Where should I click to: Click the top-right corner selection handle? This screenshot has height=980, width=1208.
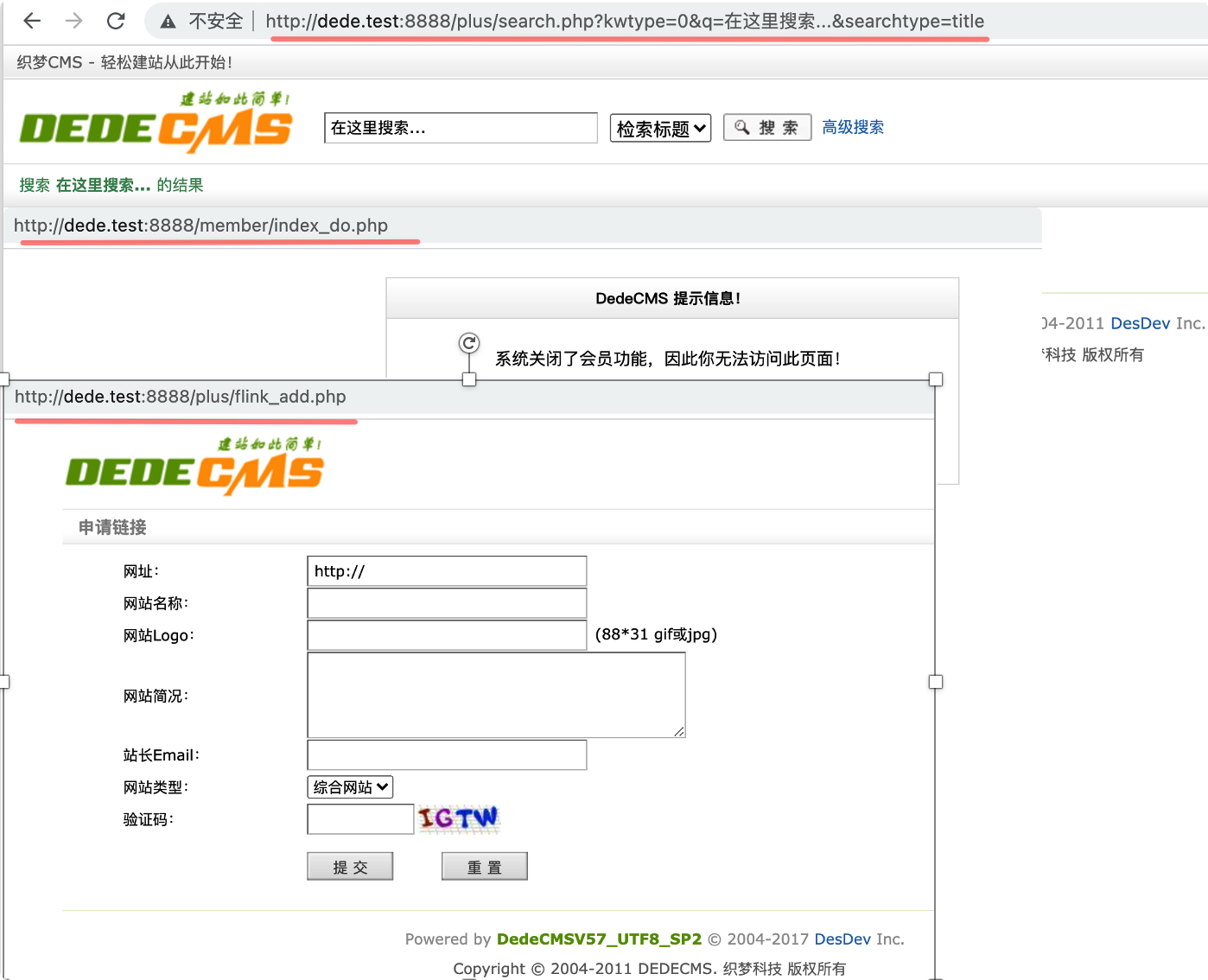936,379
